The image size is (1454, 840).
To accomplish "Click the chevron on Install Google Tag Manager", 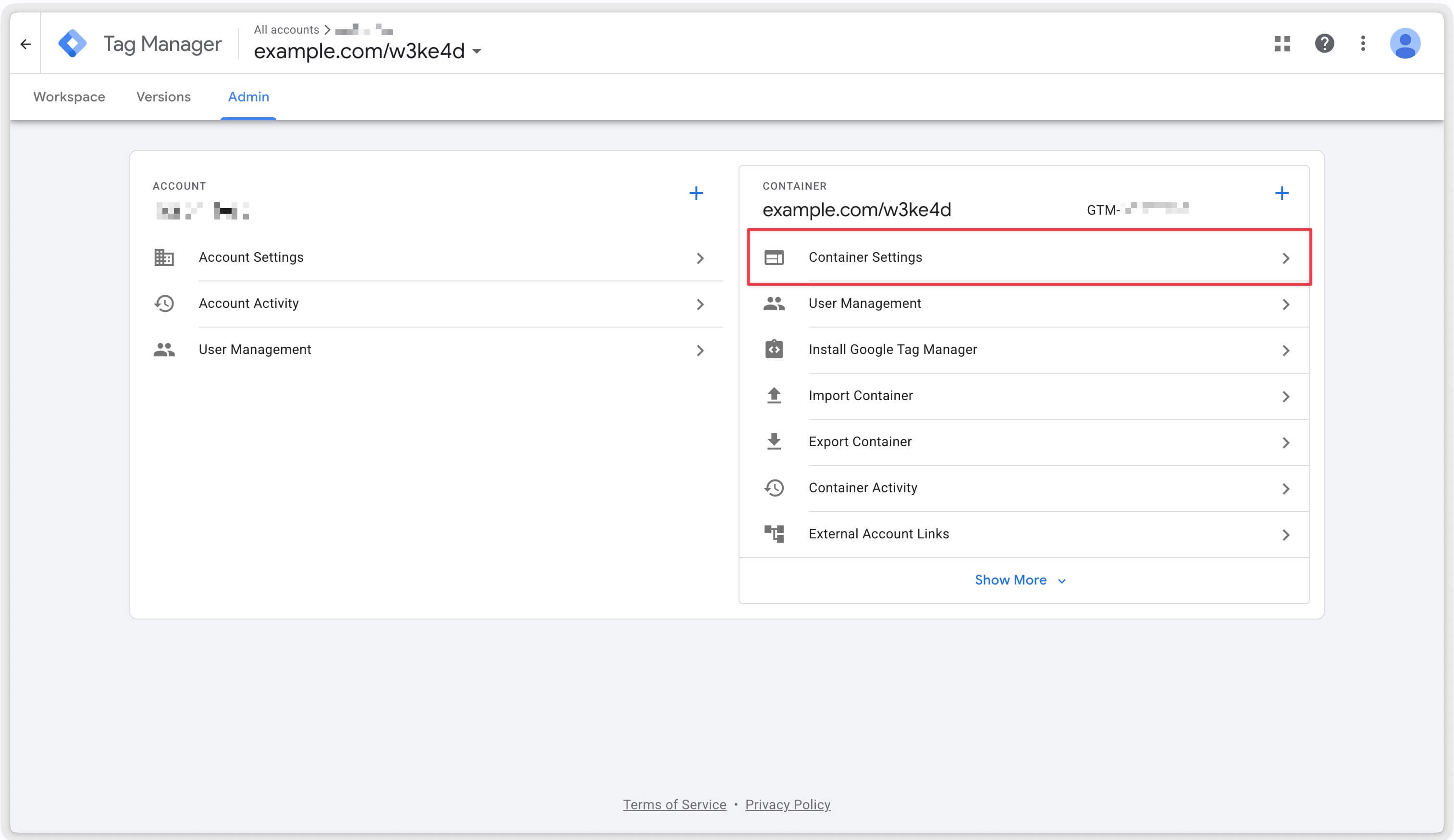I will [1285, 351].
